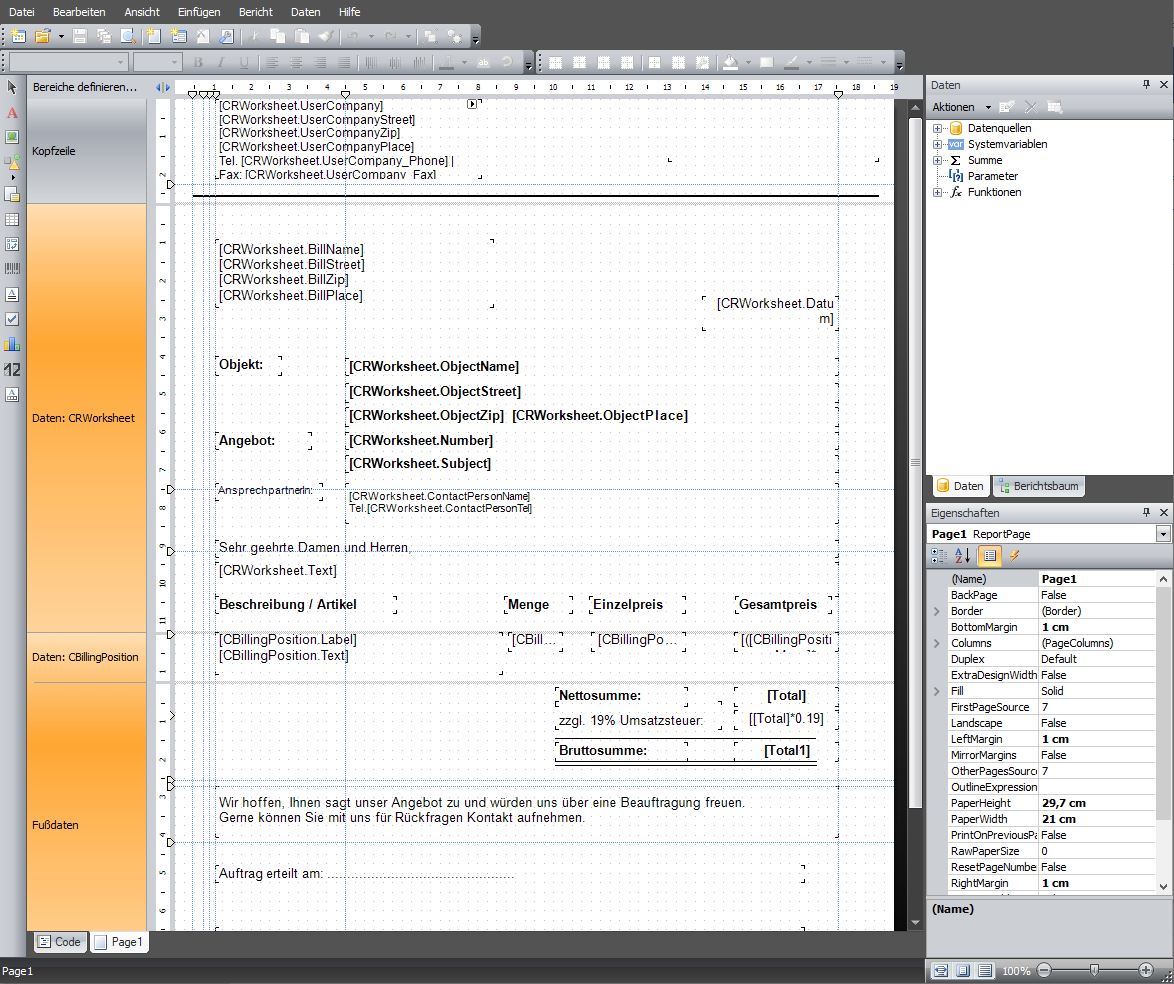Select the Chart object tool
Viewport: 1174px width, 984px height.
click(x=12, y=344)
